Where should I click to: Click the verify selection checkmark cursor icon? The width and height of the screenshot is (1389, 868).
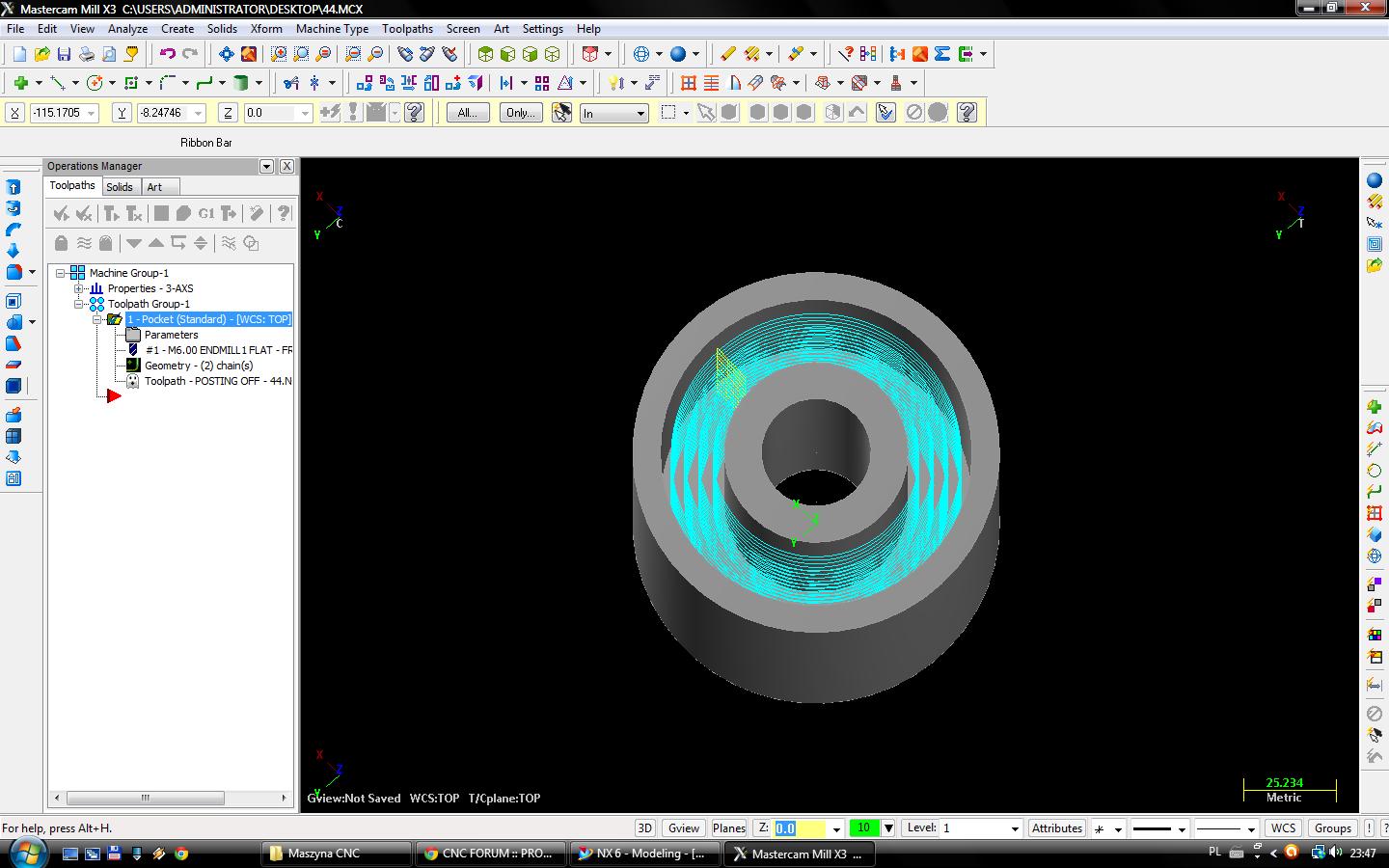point(885,113)
